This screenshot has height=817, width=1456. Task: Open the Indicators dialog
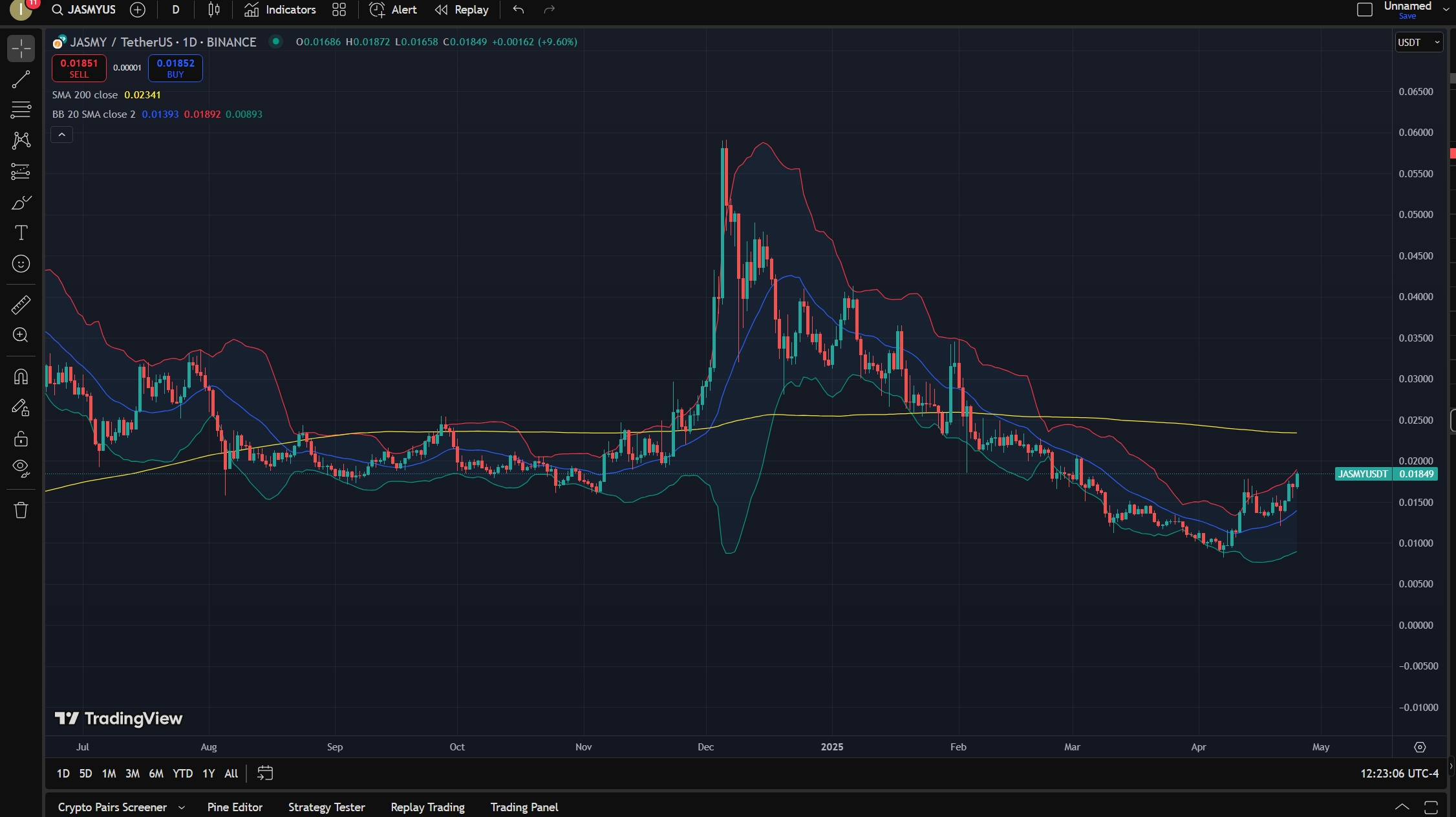[280, 10]
